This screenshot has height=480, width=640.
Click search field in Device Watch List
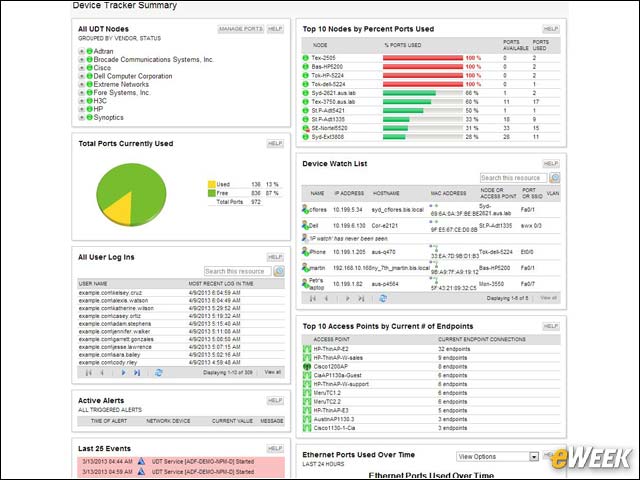513,178
